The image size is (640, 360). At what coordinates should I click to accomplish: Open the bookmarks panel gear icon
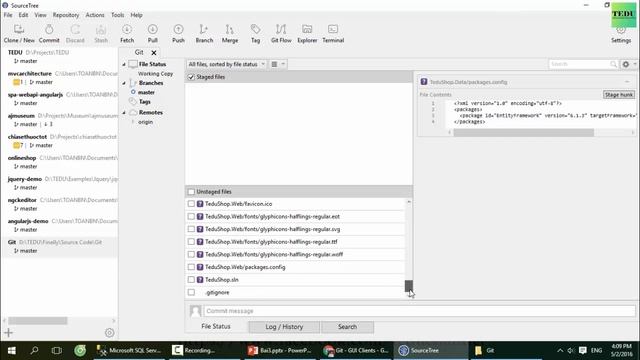[x=109, y=333]
